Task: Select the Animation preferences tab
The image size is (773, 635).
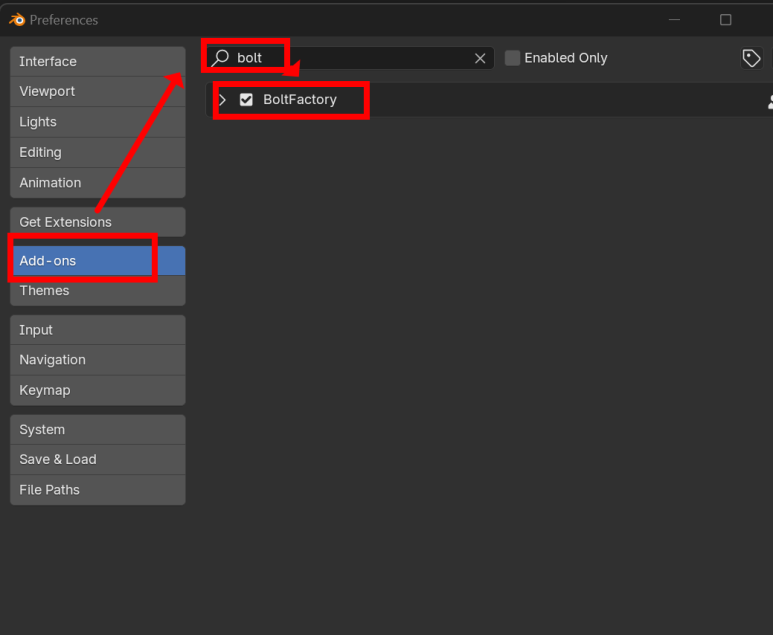Action: pos(98,183)
